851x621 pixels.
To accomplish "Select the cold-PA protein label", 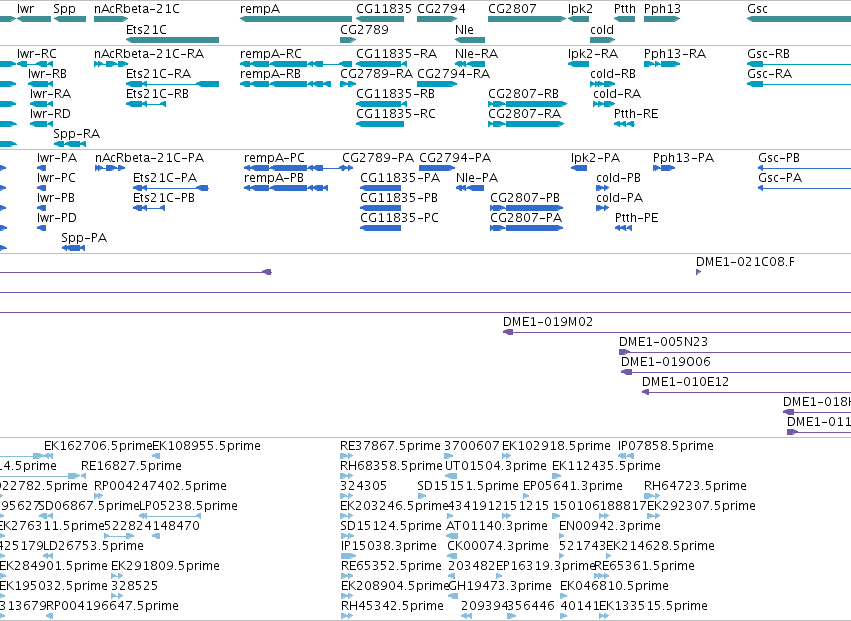I will [619, 198].
